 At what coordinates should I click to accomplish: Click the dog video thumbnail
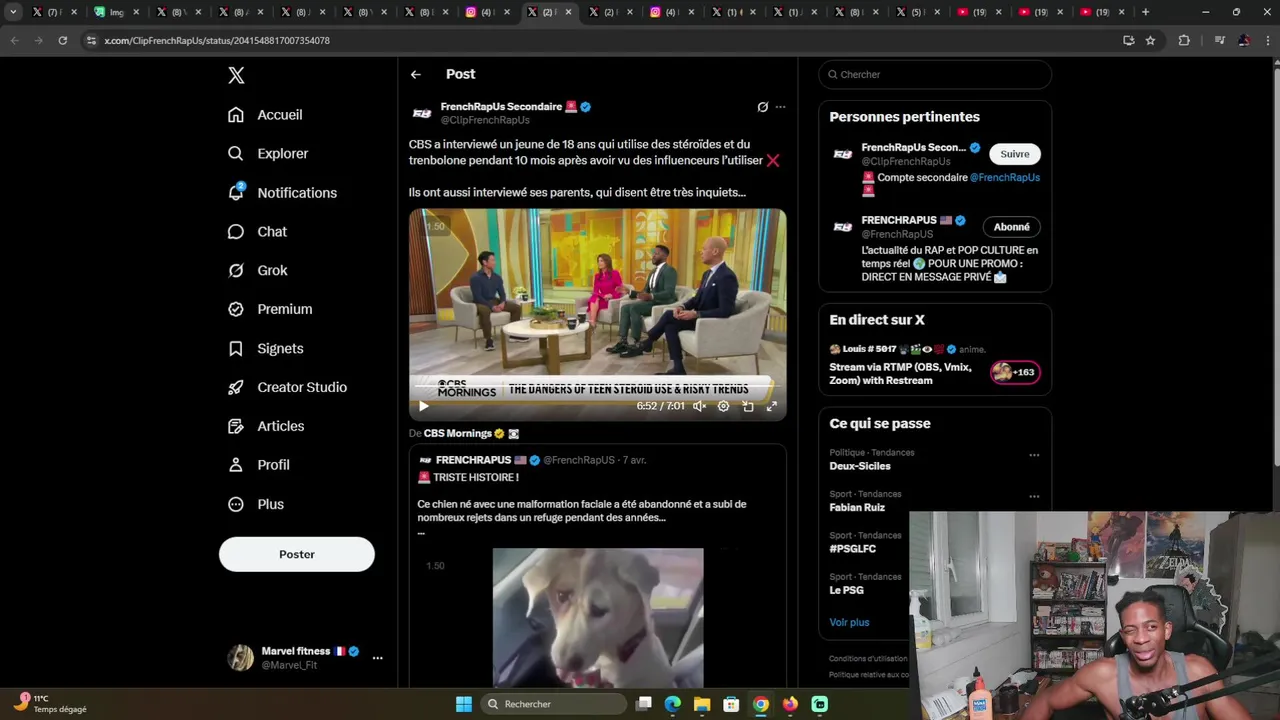pos(598,617)
